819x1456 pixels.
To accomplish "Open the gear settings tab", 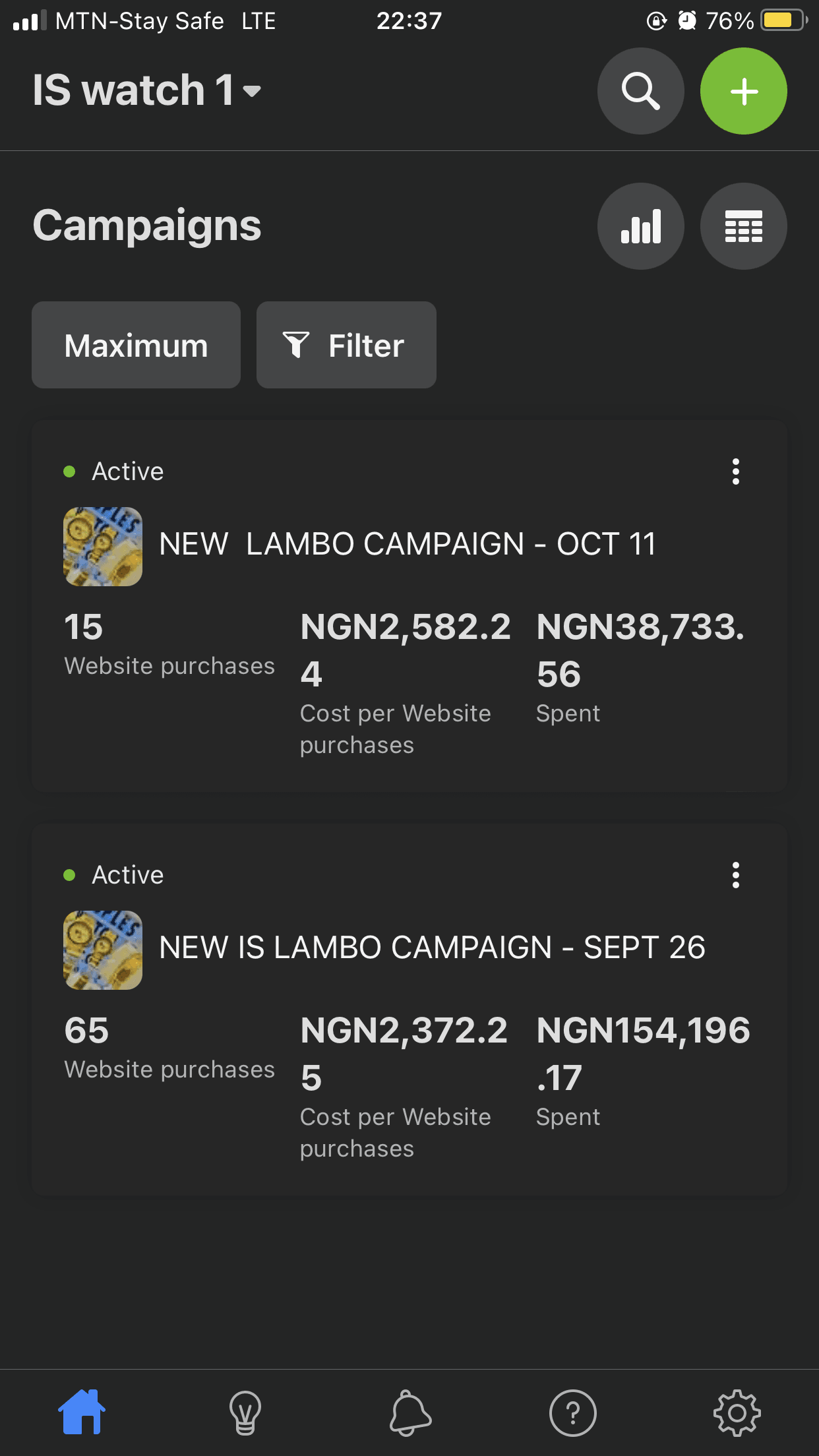I will pos(737,1412).
